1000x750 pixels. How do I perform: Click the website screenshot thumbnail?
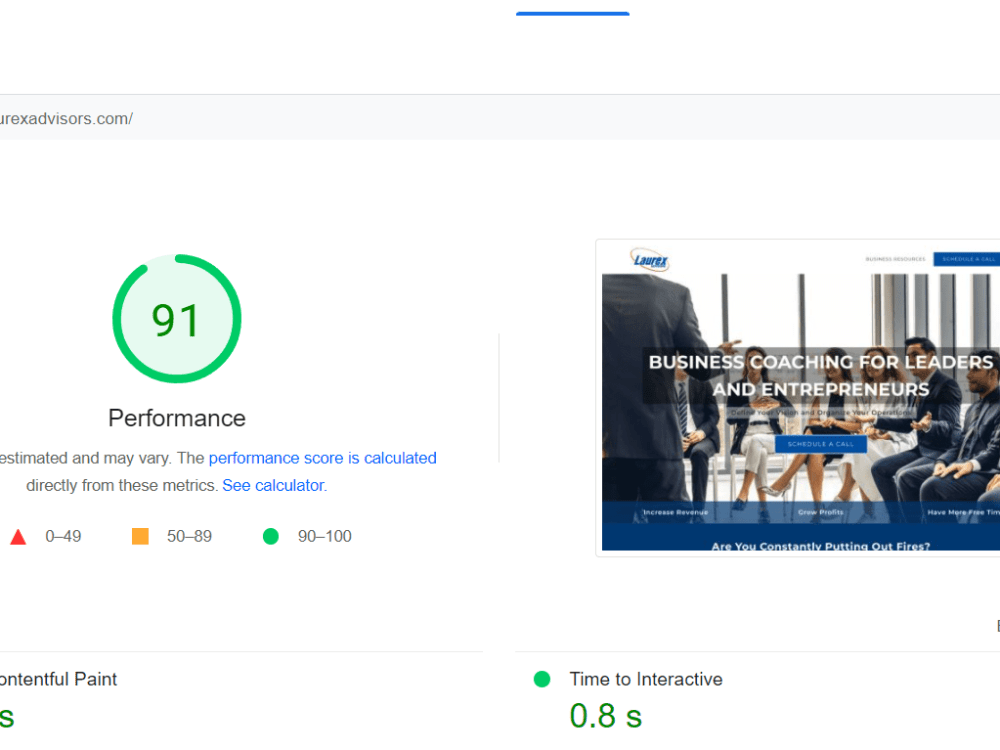tap(800, 399)
